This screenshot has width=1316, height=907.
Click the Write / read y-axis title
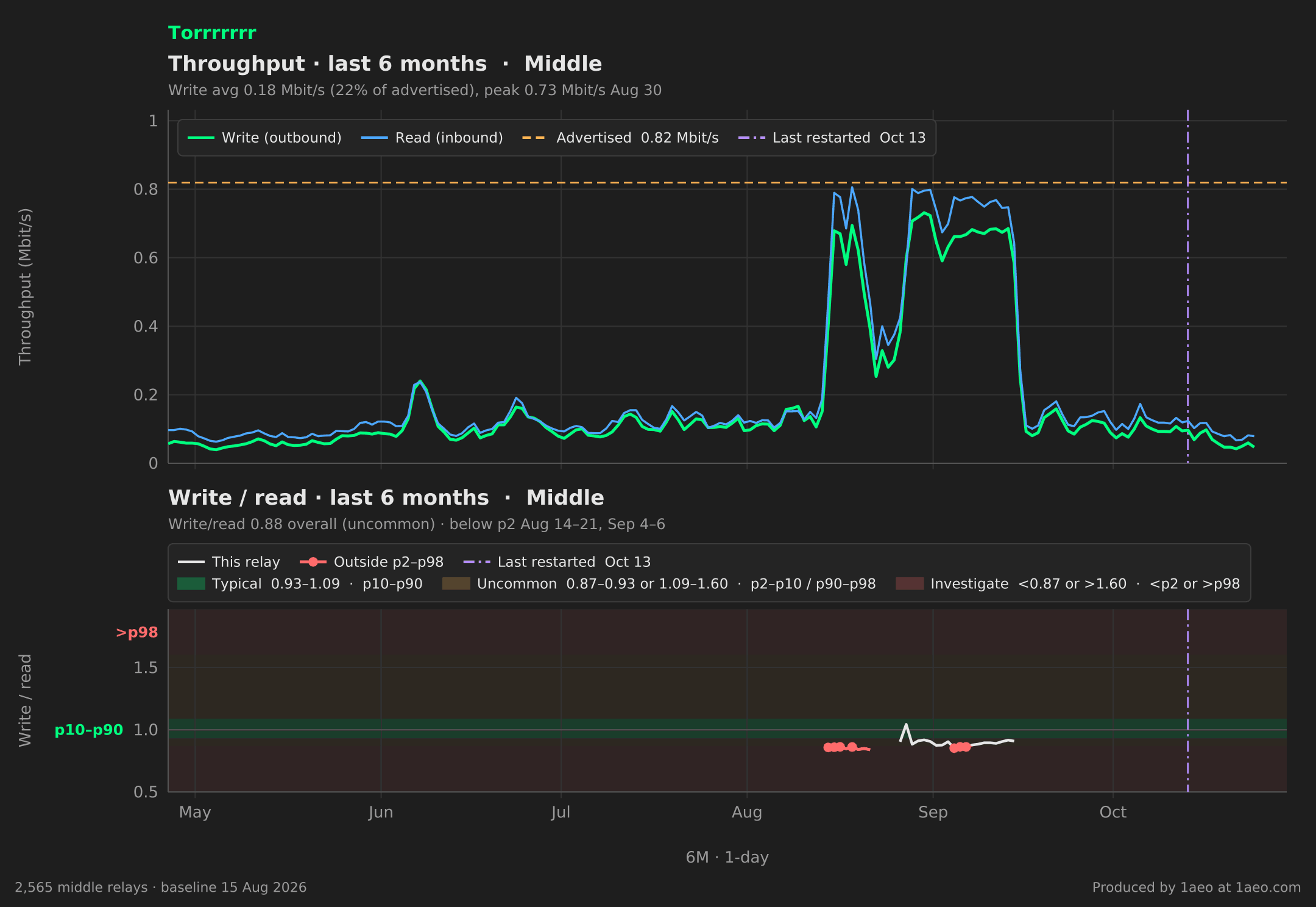(25, 700)
